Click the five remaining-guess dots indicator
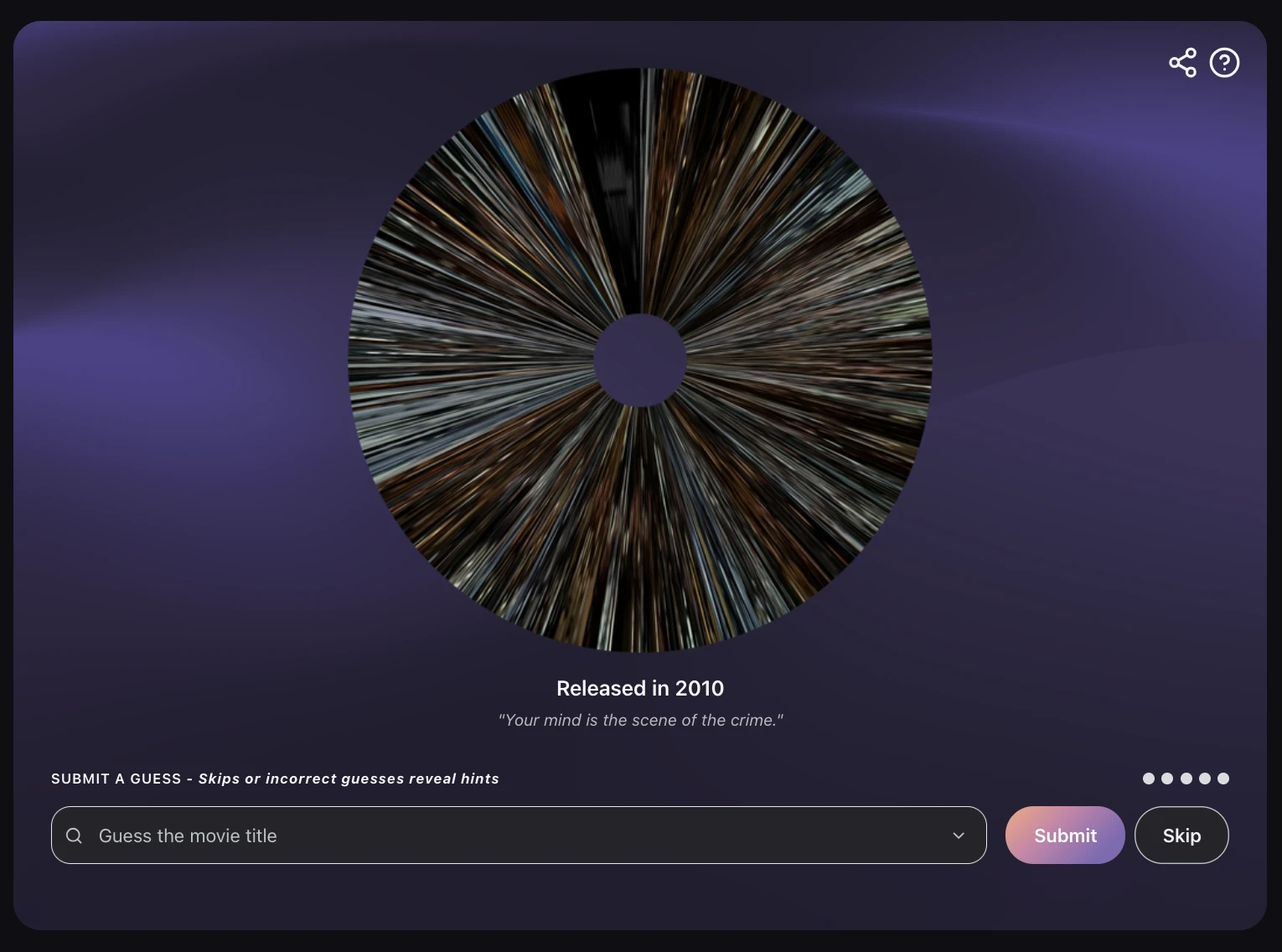1282x952 pixels. point(1186,779)
